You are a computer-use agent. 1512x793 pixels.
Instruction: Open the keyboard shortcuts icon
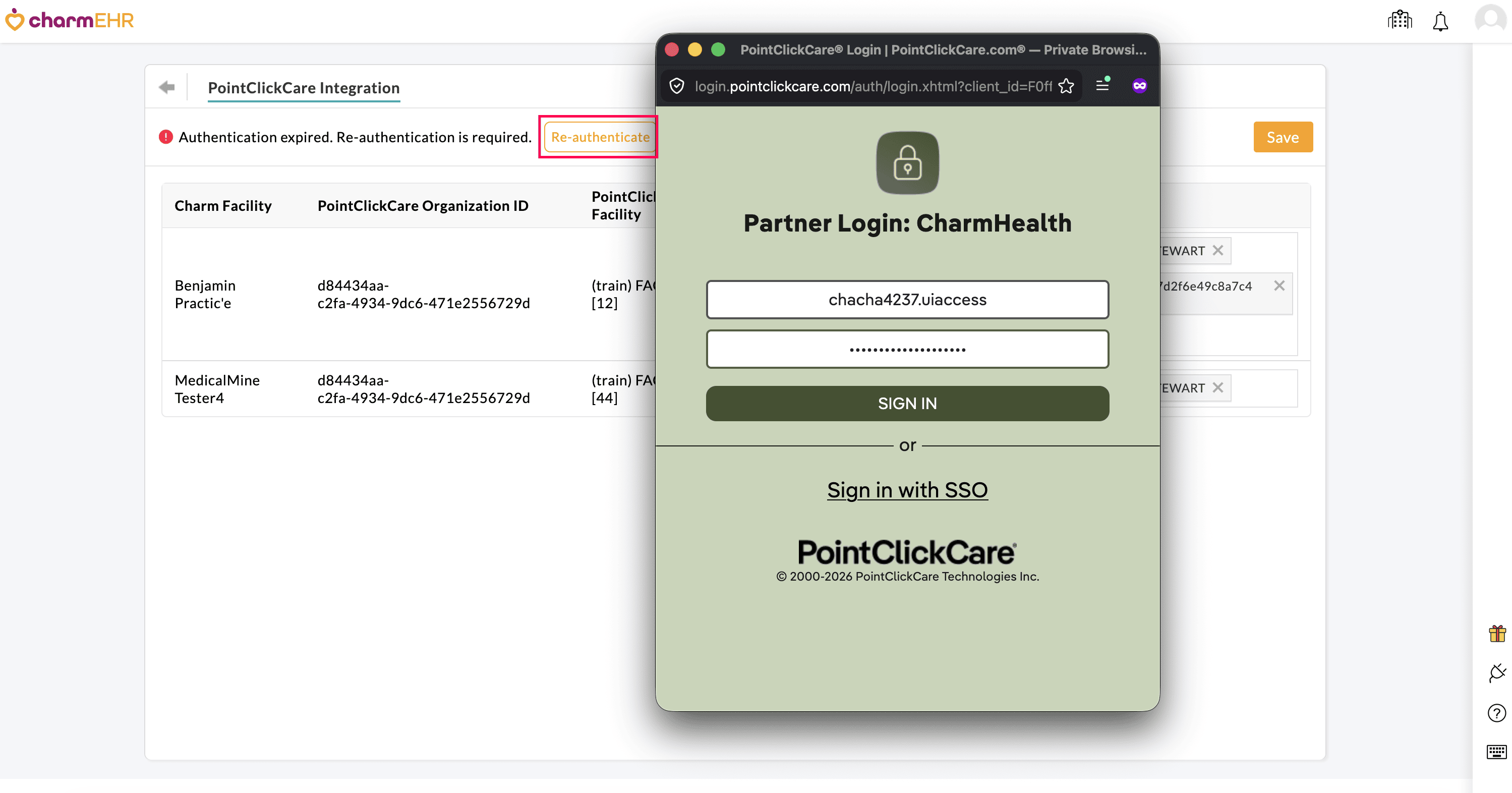point(1496,751)
